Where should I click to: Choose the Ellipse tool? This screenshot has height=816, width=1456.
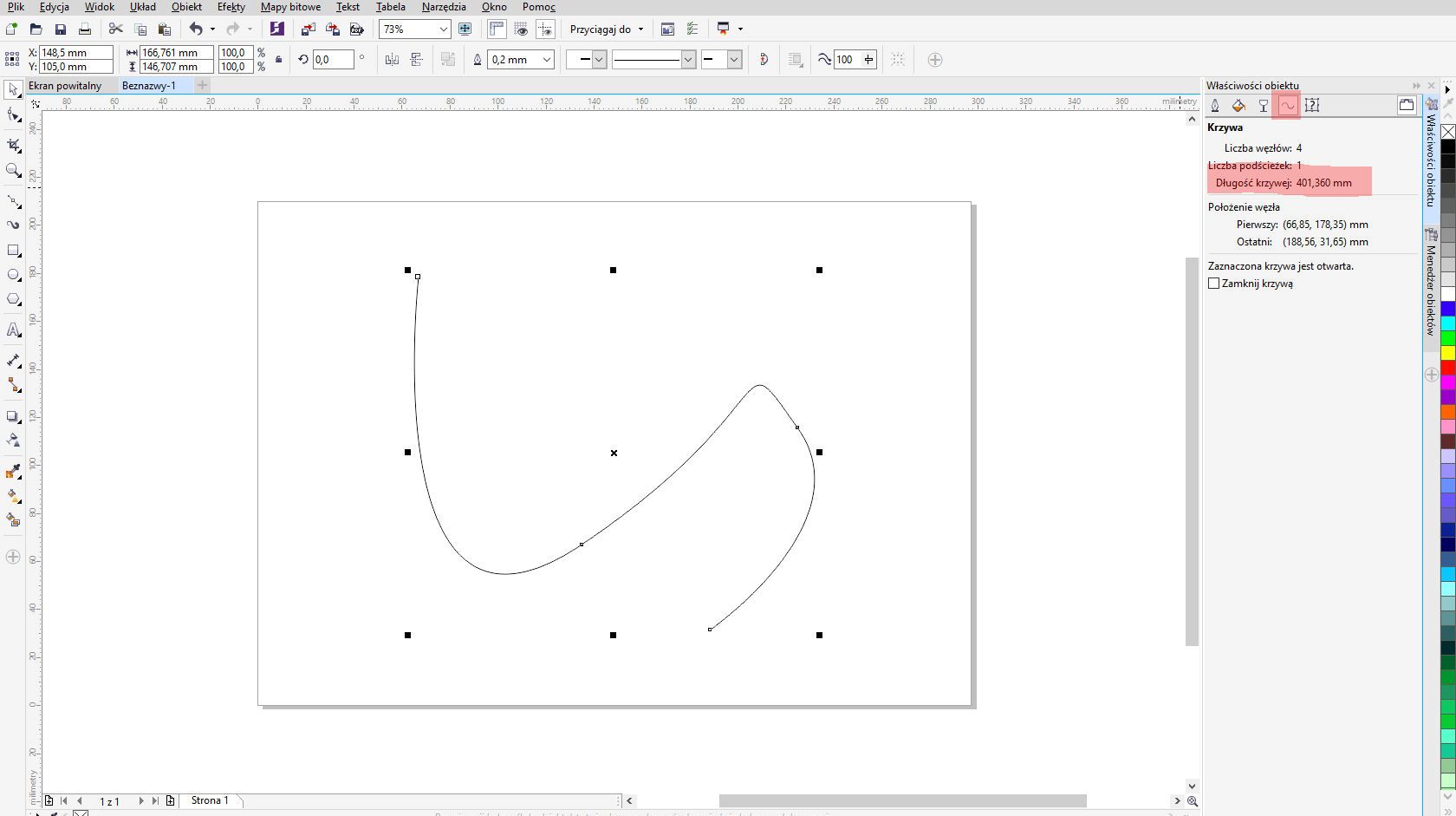pos(13,275)
